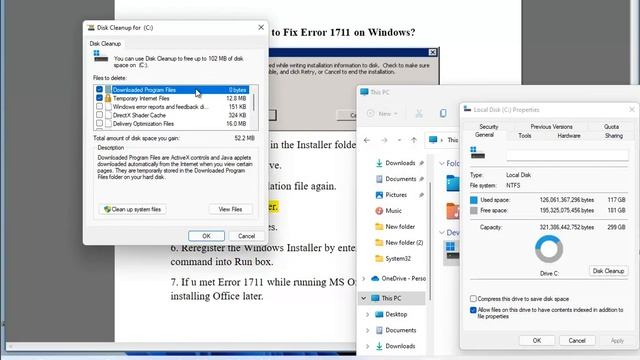Check Downloaded Program Files checkbox
The height and width of the screenshot is (360, 640).
tap(99, 89)
